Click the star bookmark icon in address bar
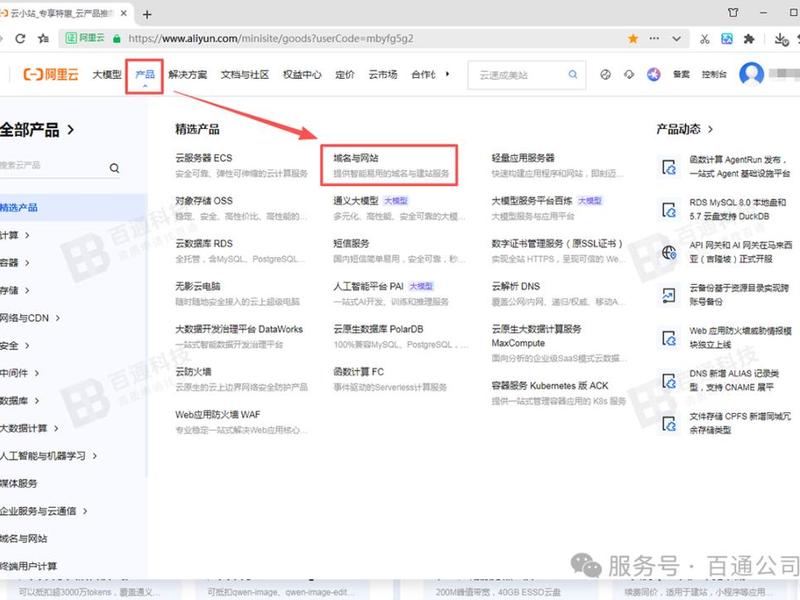The height and width of the screenshot is (600, 800). coord(633,38)
